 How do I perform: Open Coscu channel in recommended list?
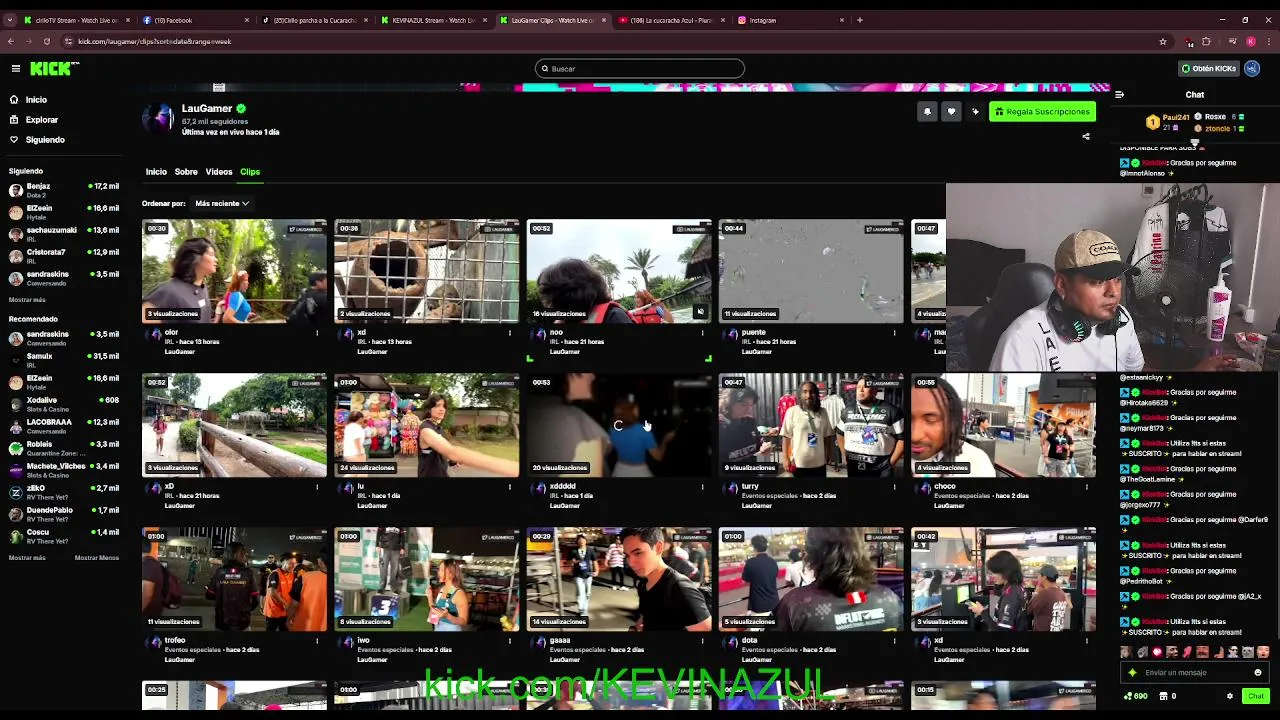tap(64, 536)
